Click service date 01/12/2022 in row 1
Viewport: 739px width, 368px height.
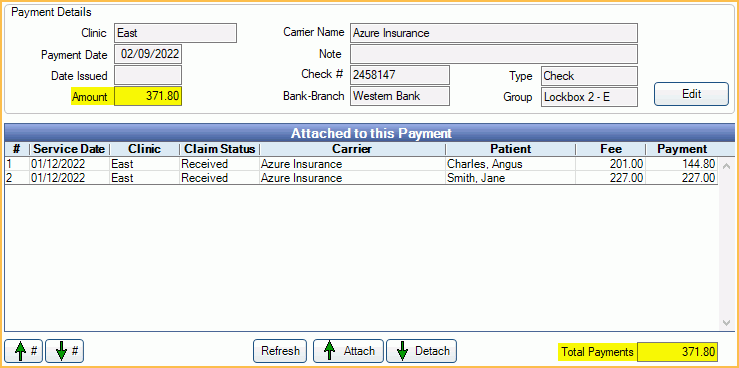[x=58, y=164]
